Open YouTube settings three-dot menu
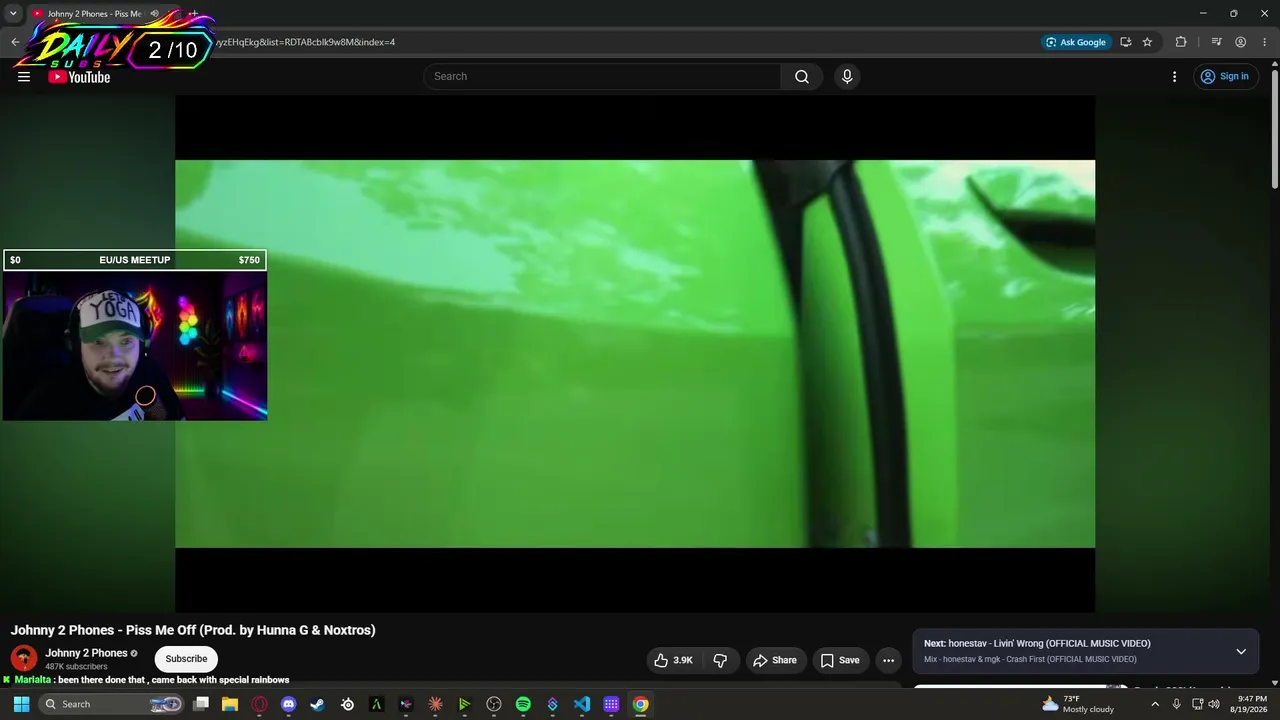Image resolution: width=1280 pixels, height=720 pixels. click(x=1174, y=77)
